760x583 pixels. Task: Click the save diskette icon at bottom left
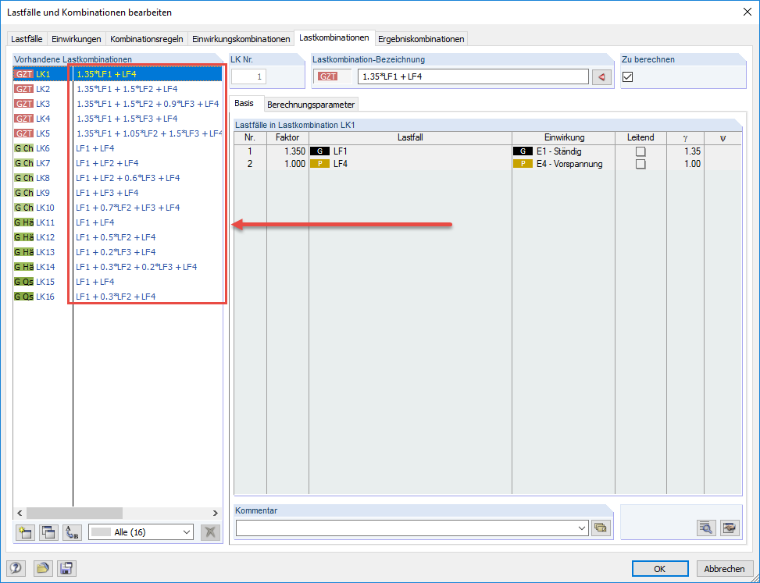pos(66,568)
